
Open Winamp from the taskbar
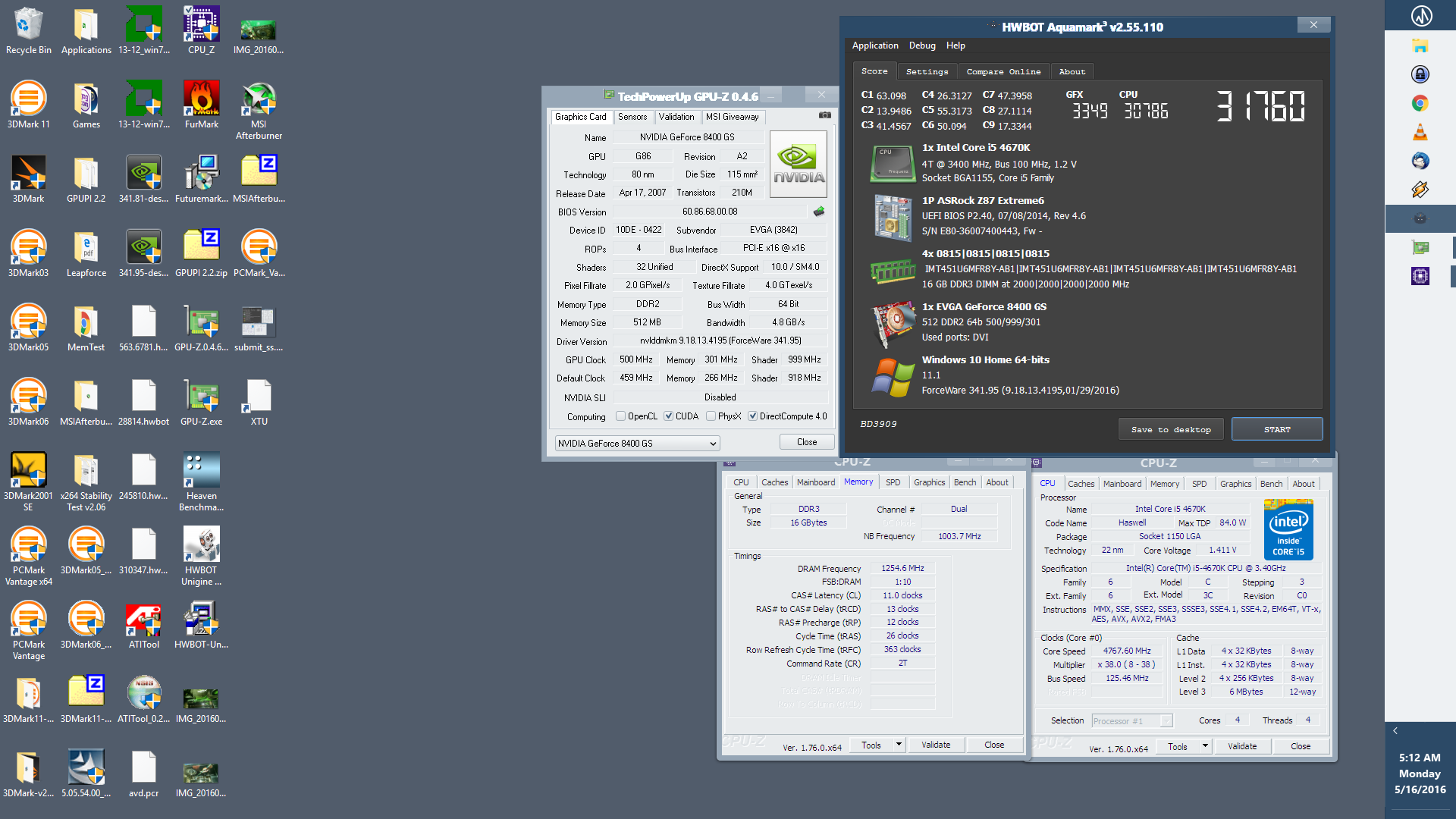click(x=1420, y=190)
